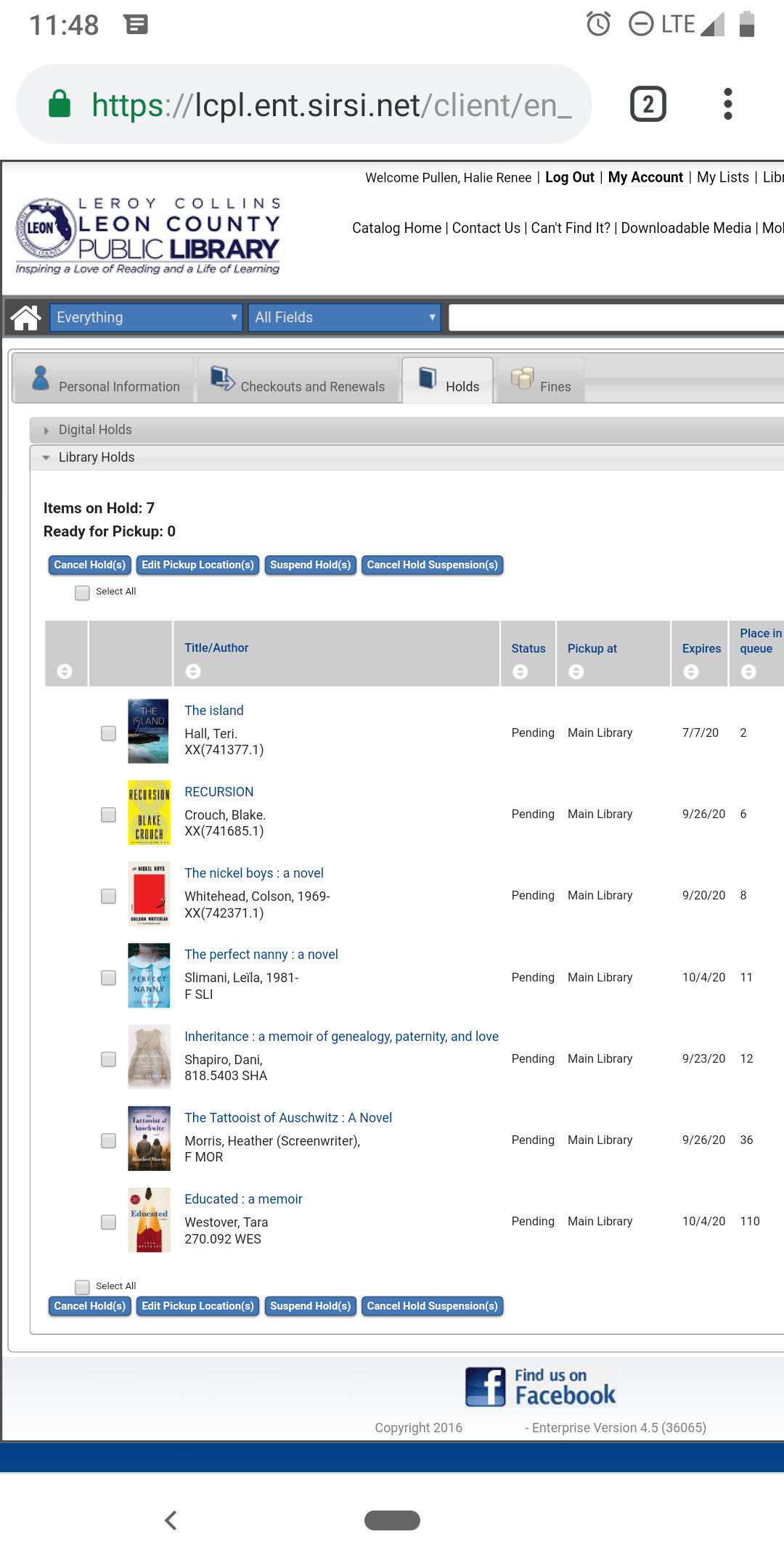Select the hold for The island
Viewport: 784px width, 1568px height.
(109, 733)
